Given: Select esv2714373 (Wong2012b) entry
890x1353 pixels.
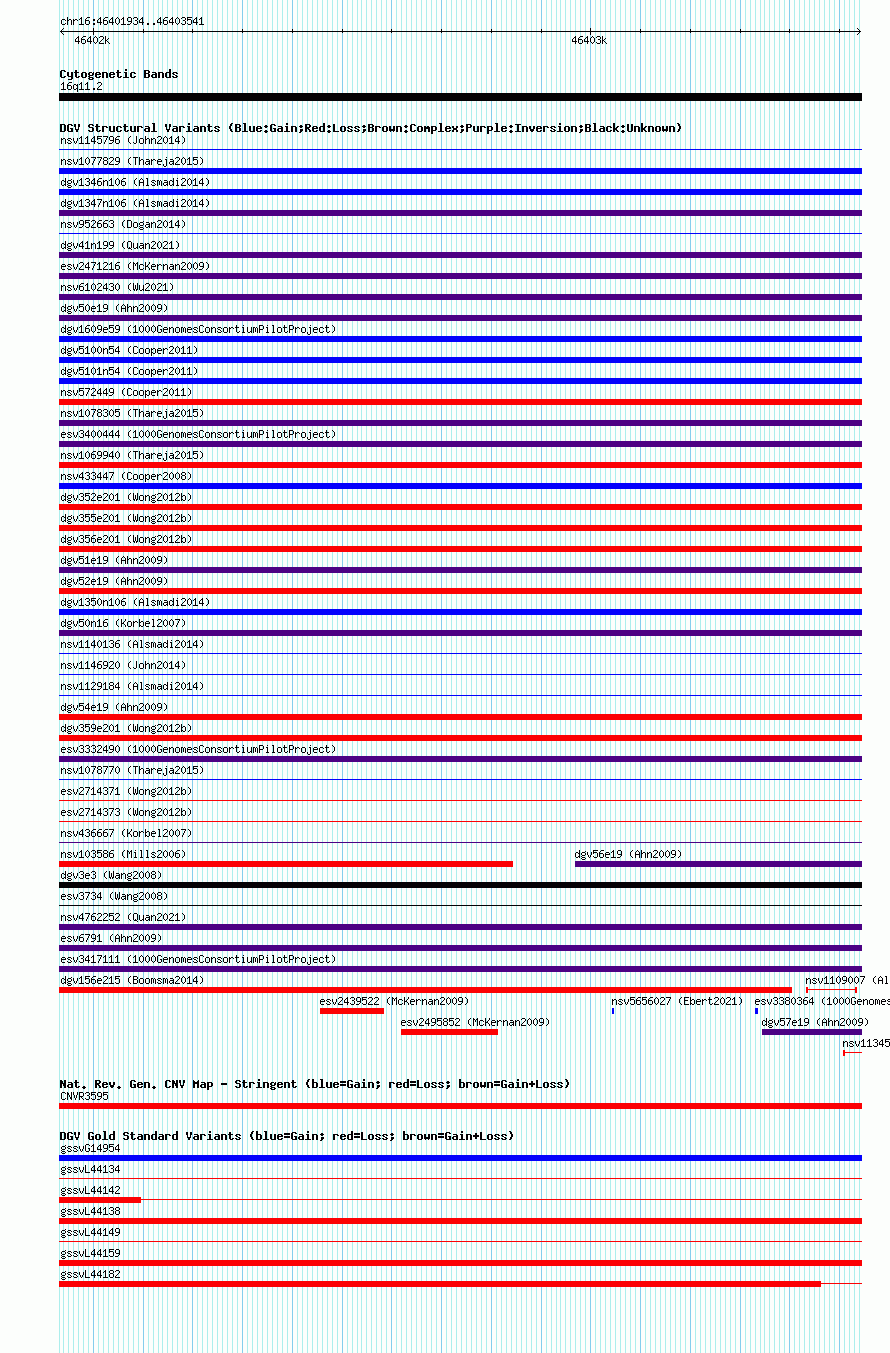Looking at the screenshot, I should [126, 812].
